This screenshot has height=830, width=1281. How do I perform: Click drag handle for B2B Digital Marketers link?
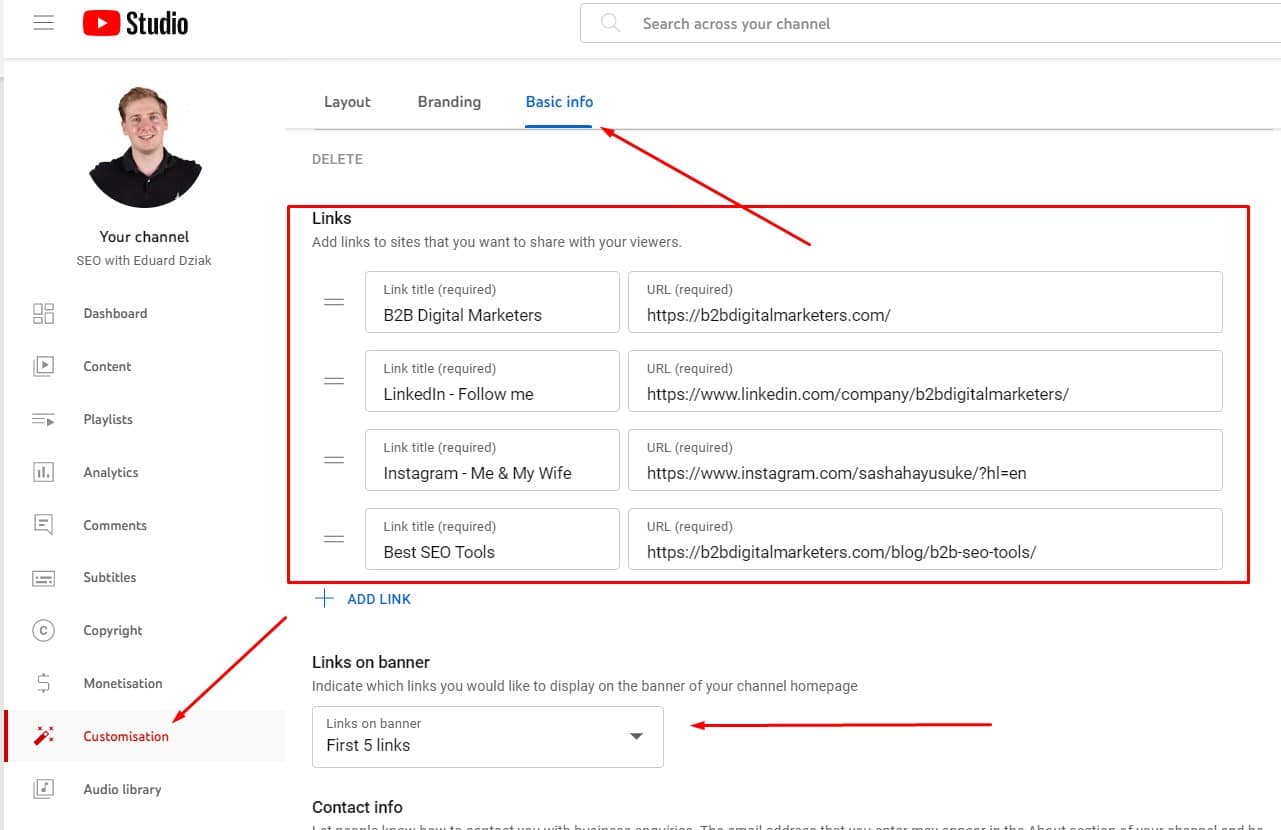[x=334, y=302]
